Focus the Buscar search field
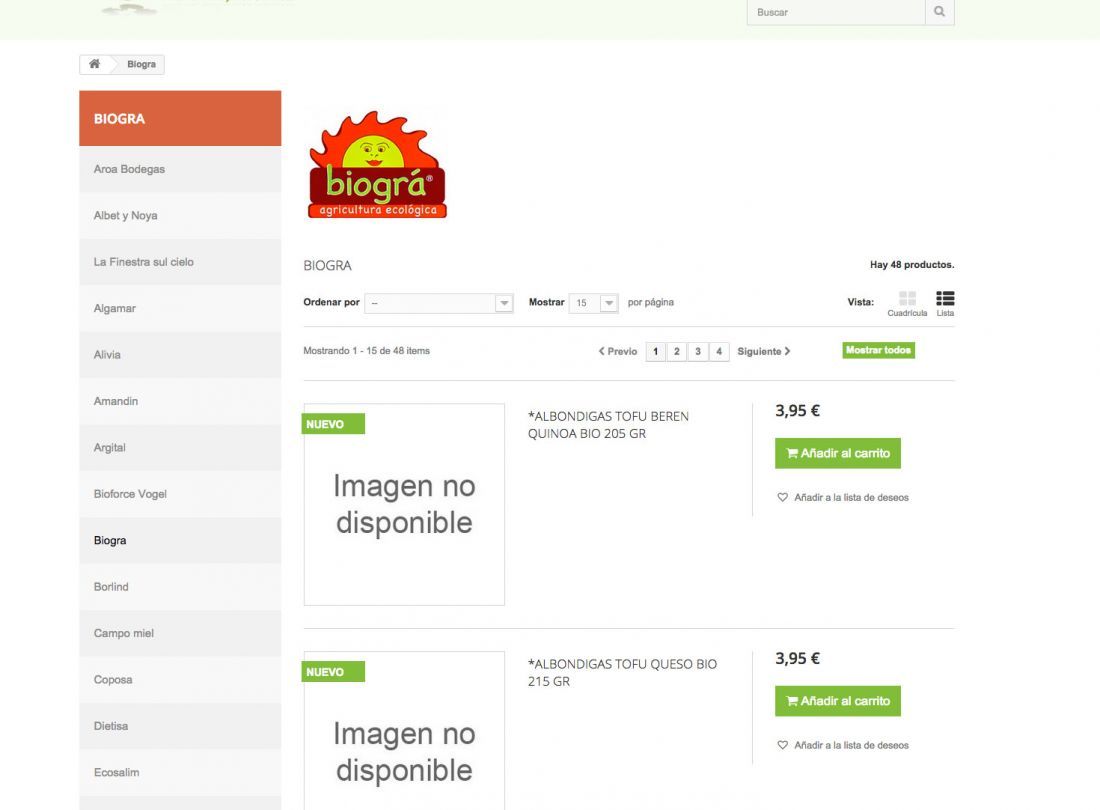1100x810 pixels. click(x=836, y=12)
